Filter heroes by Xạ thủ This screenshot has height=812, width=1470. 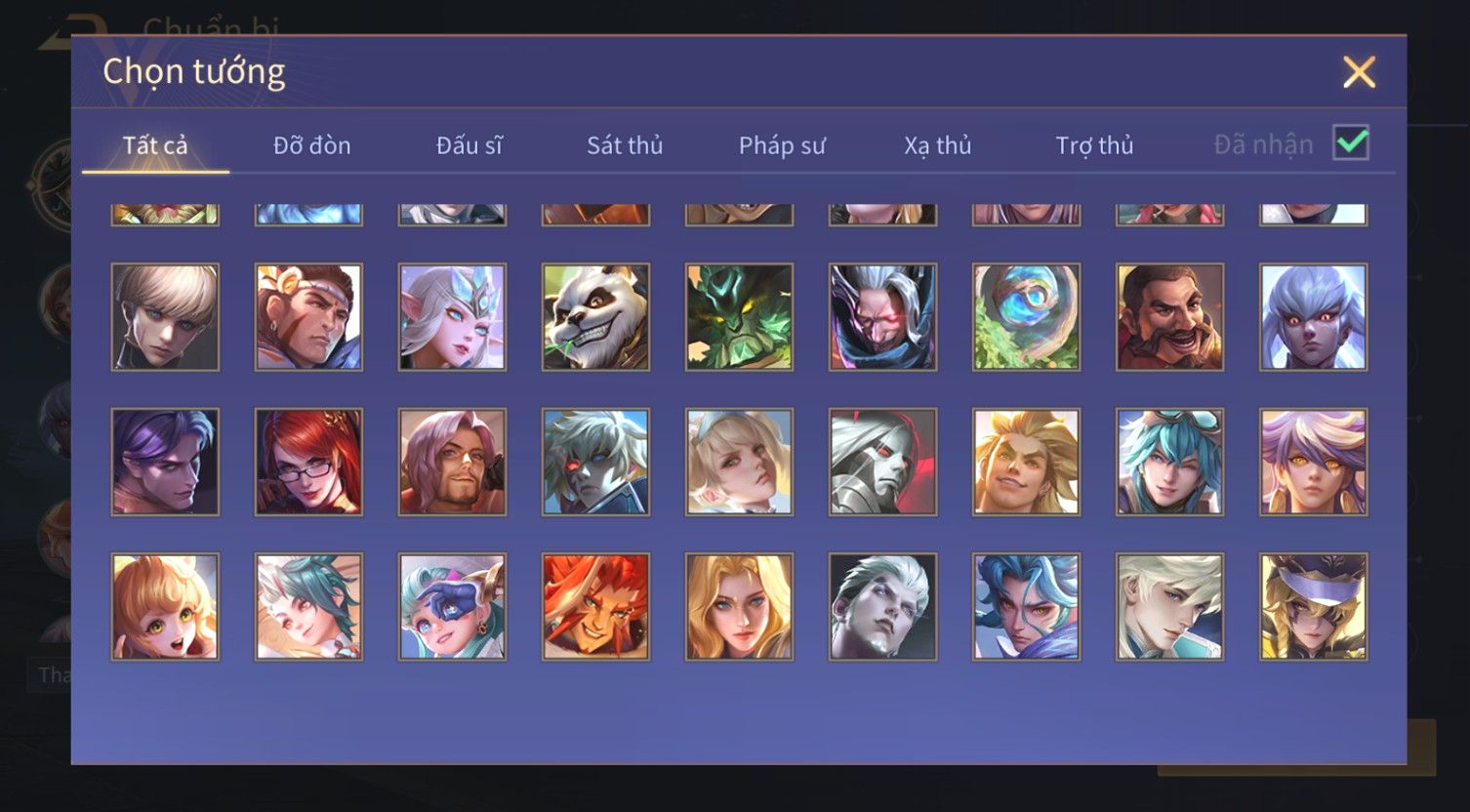938,145
